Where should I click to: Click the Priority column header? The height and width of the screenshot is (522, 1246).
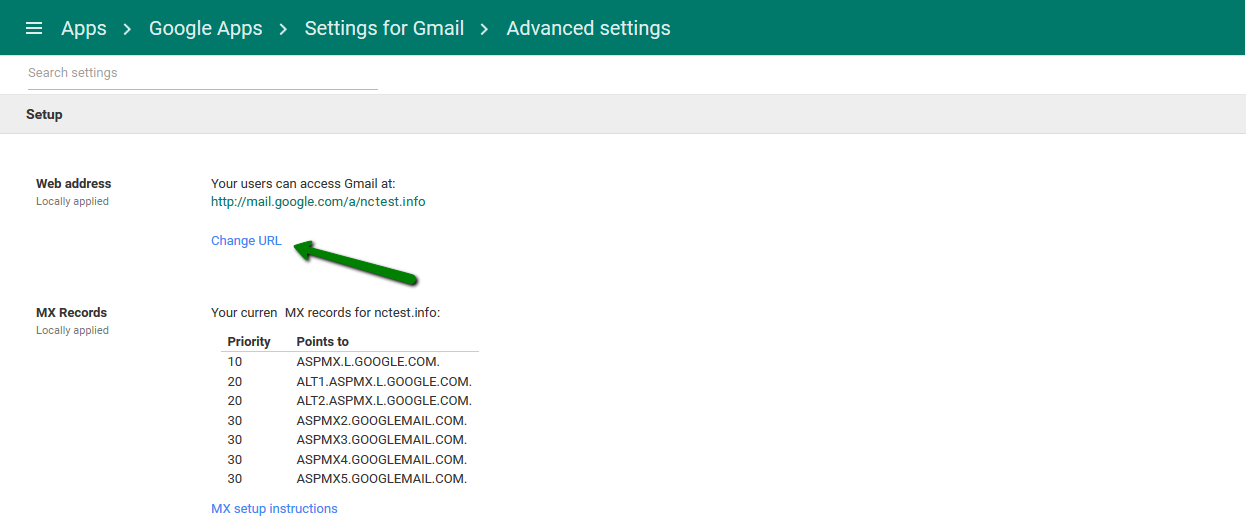coord(249,342)
